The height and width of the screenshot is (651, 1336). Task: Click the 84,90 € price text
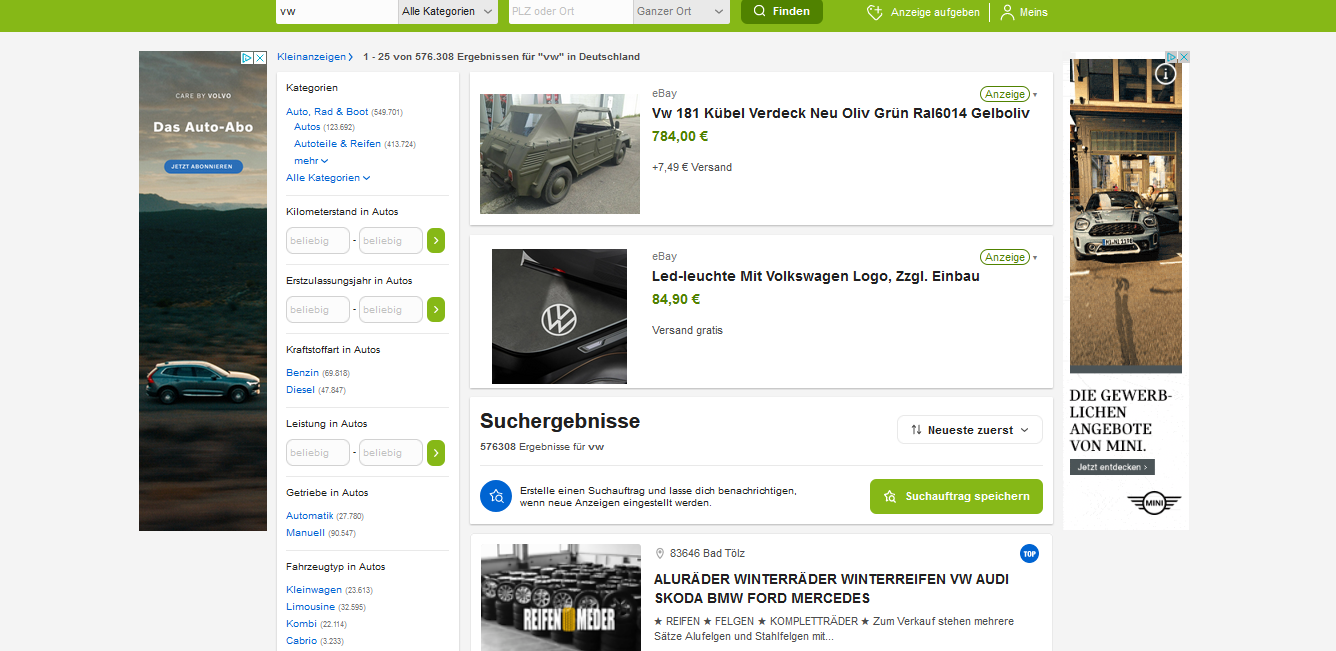(676, 299)
